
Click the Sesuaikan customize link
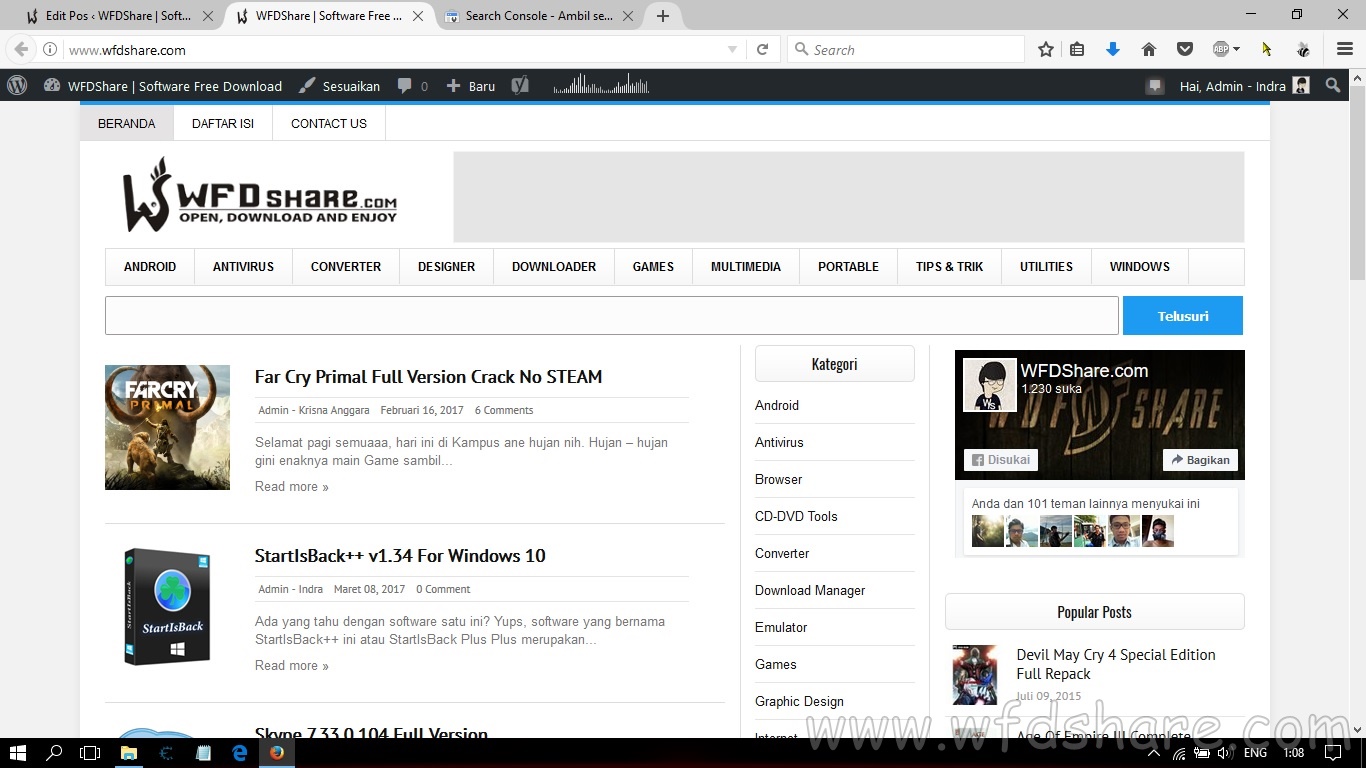point(340,86)
